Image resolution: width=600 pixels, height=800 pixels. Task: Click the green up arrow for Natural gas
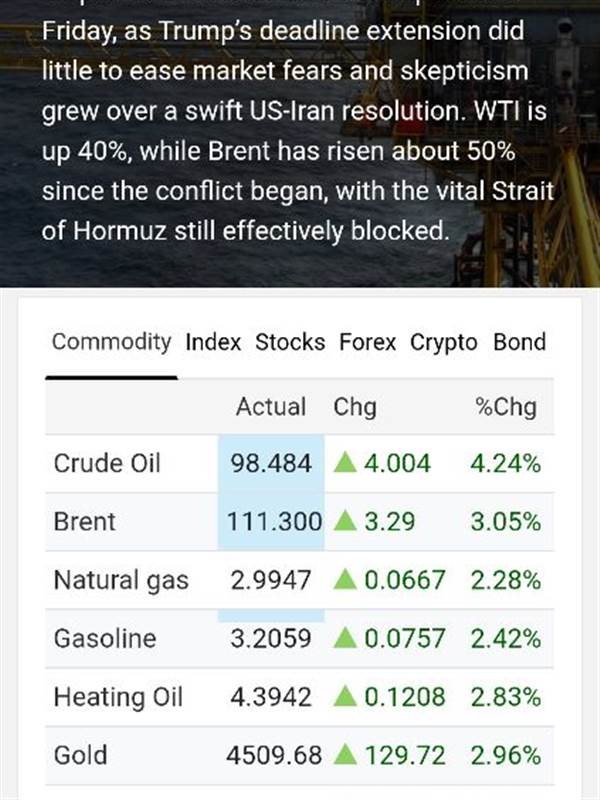(x=345, y=580)
